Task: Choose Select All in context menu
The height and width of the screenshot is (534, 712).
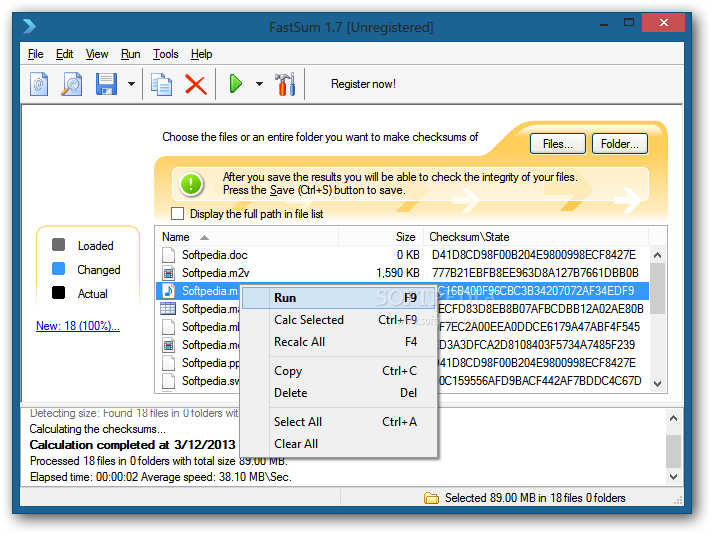Action: click(x=339, y=422)
